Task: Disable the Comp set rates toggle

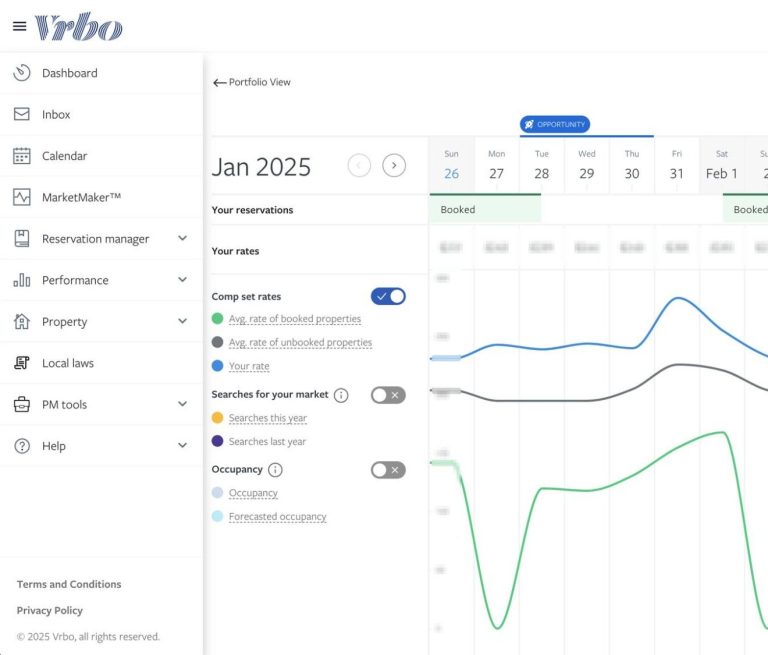Action: coord(388,296)
